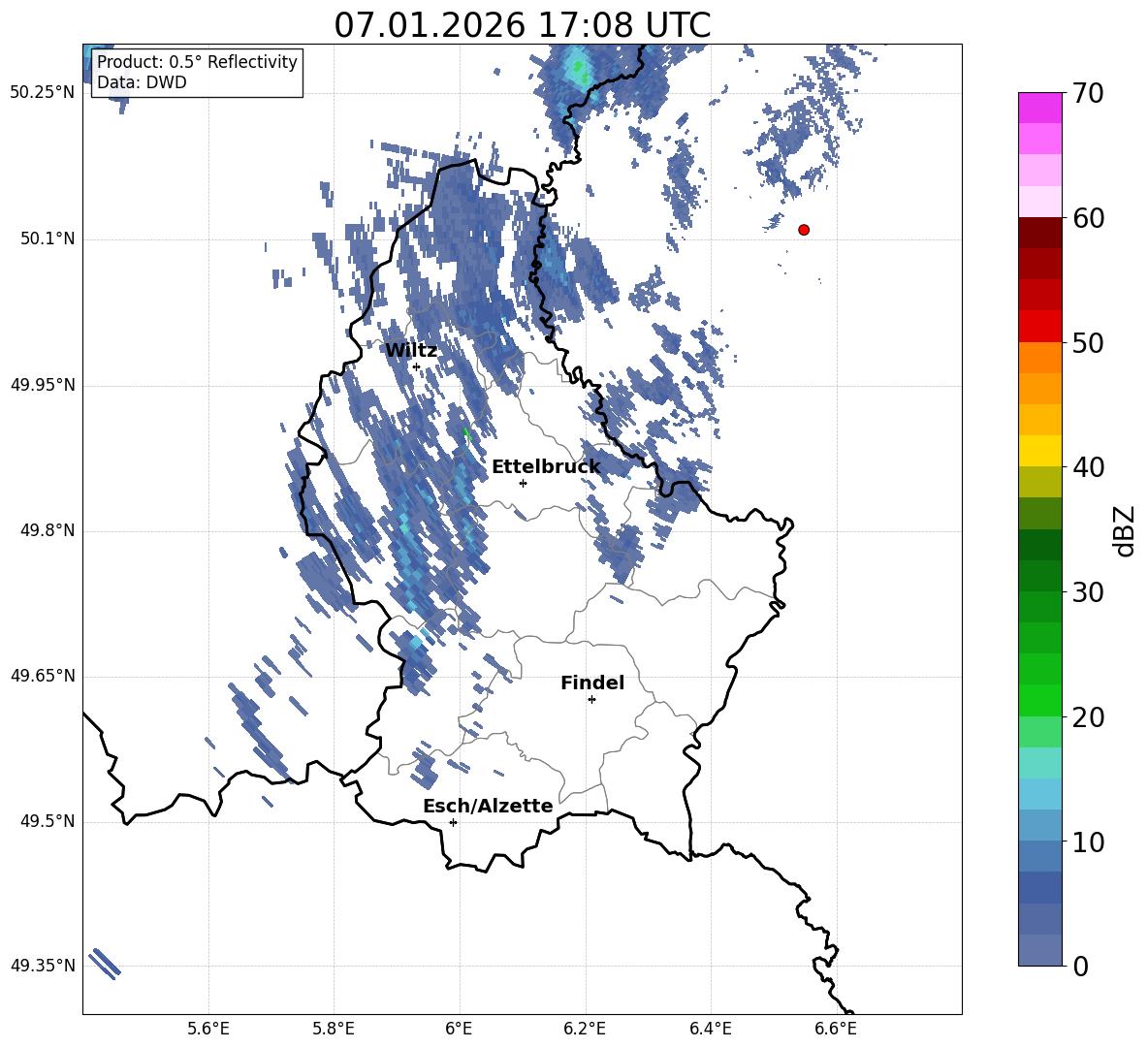Screen dimensions: 1148x1048
Task: Click the title "07.01.2026 17:08 UTC"
Action: [x=522, y=25]
